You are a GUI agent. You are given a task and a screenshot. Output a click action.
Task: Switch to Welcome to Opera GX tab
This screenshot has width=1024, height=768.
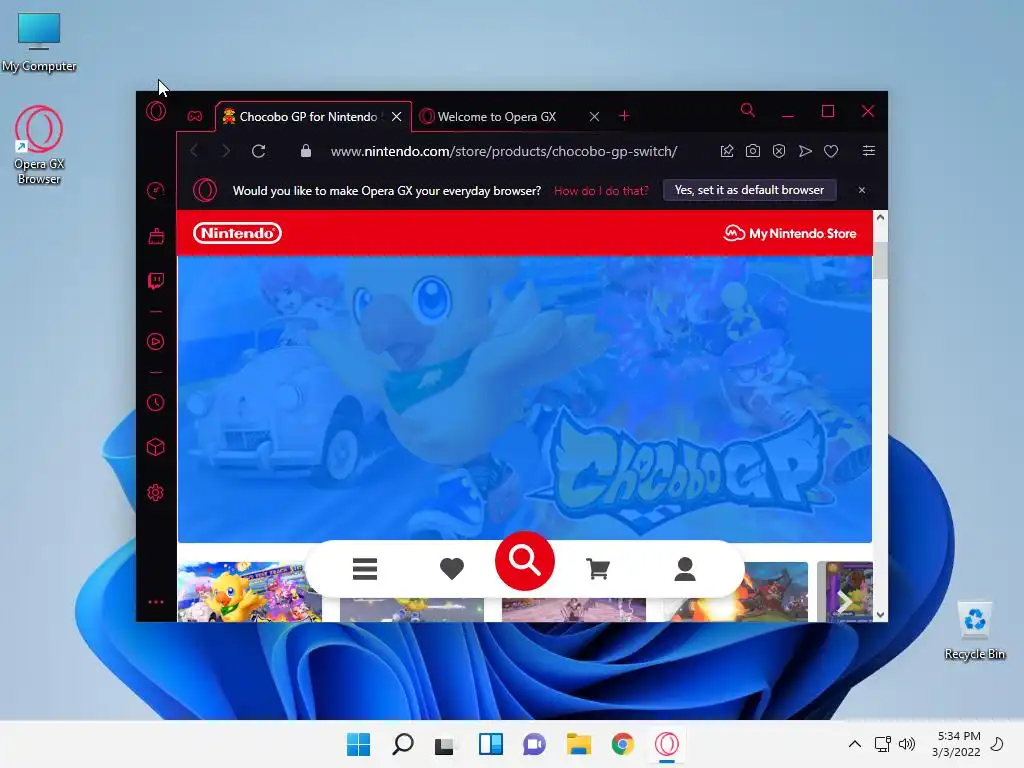coord(497,117)
